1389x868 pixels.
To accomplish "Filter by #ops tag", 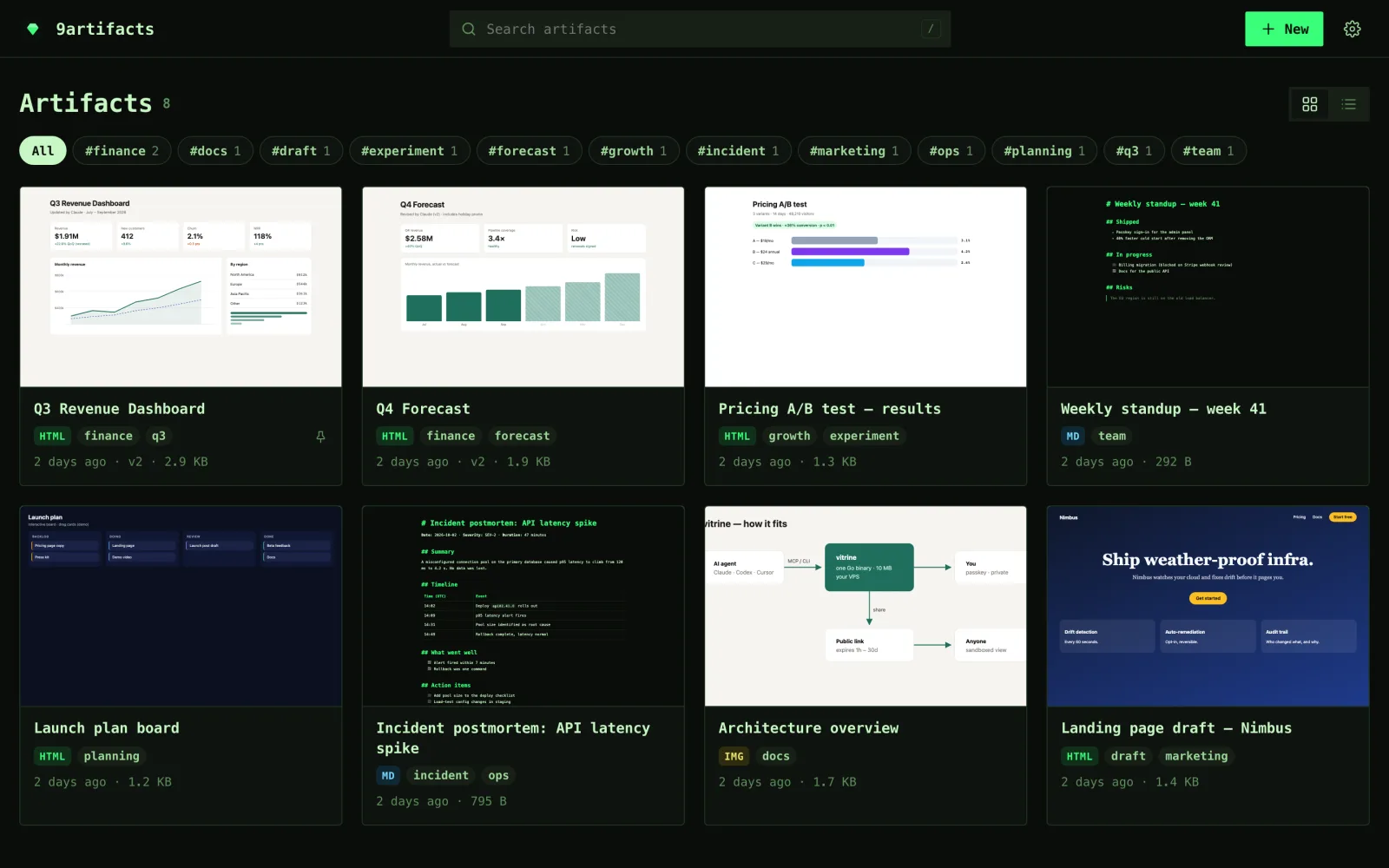I will pyautogui.click(x=951, y=151).
